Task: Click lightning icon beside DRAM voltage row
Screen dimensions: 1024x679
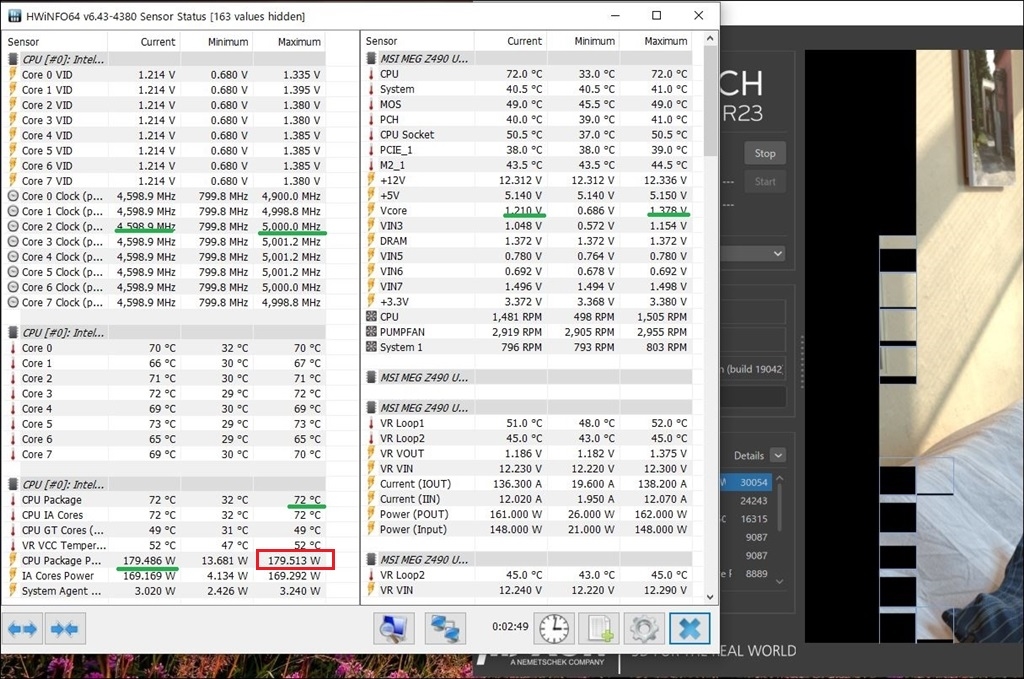Action: 371,241
